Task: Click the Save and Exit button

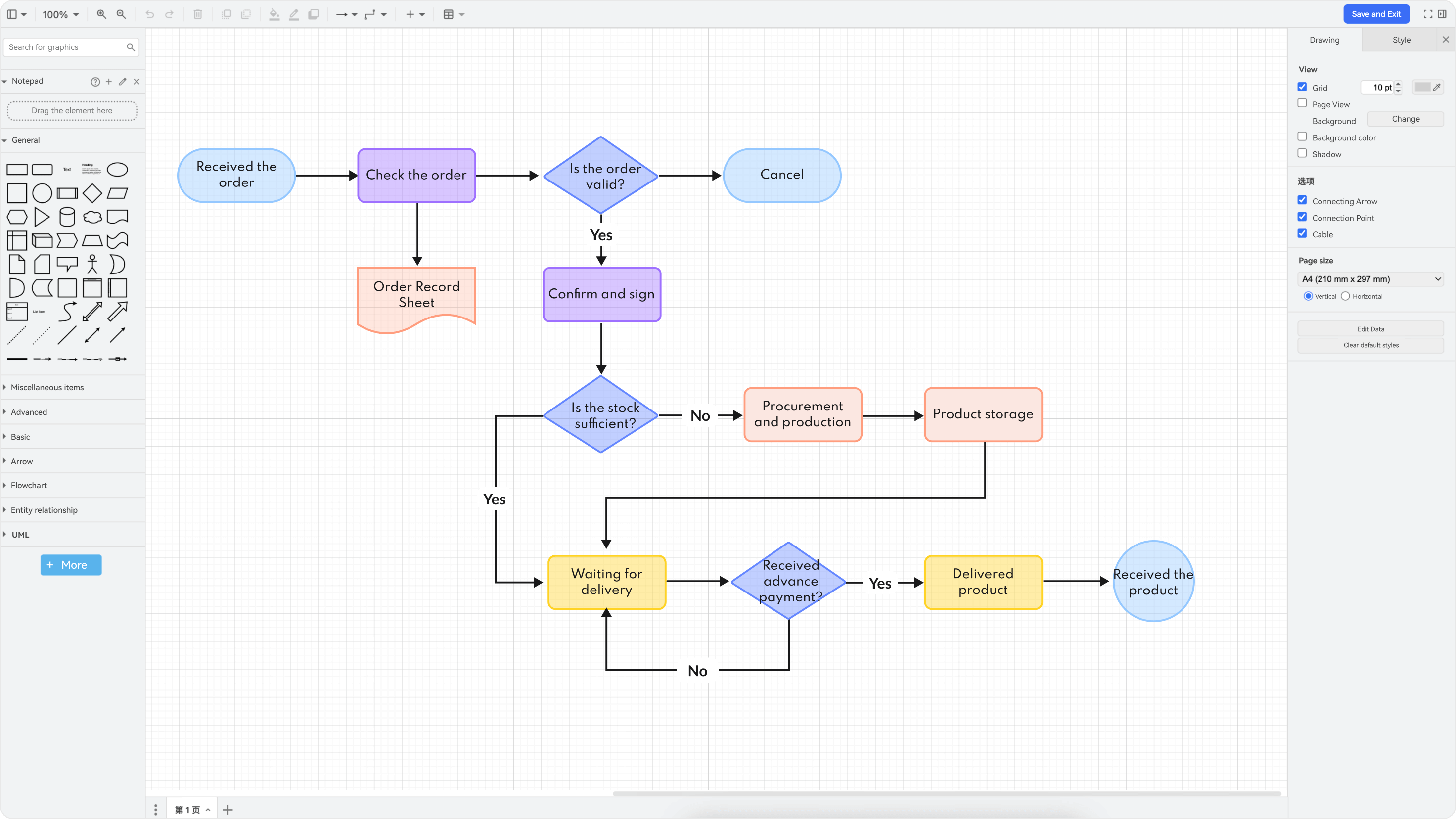Action: [x=1376, y=13]
